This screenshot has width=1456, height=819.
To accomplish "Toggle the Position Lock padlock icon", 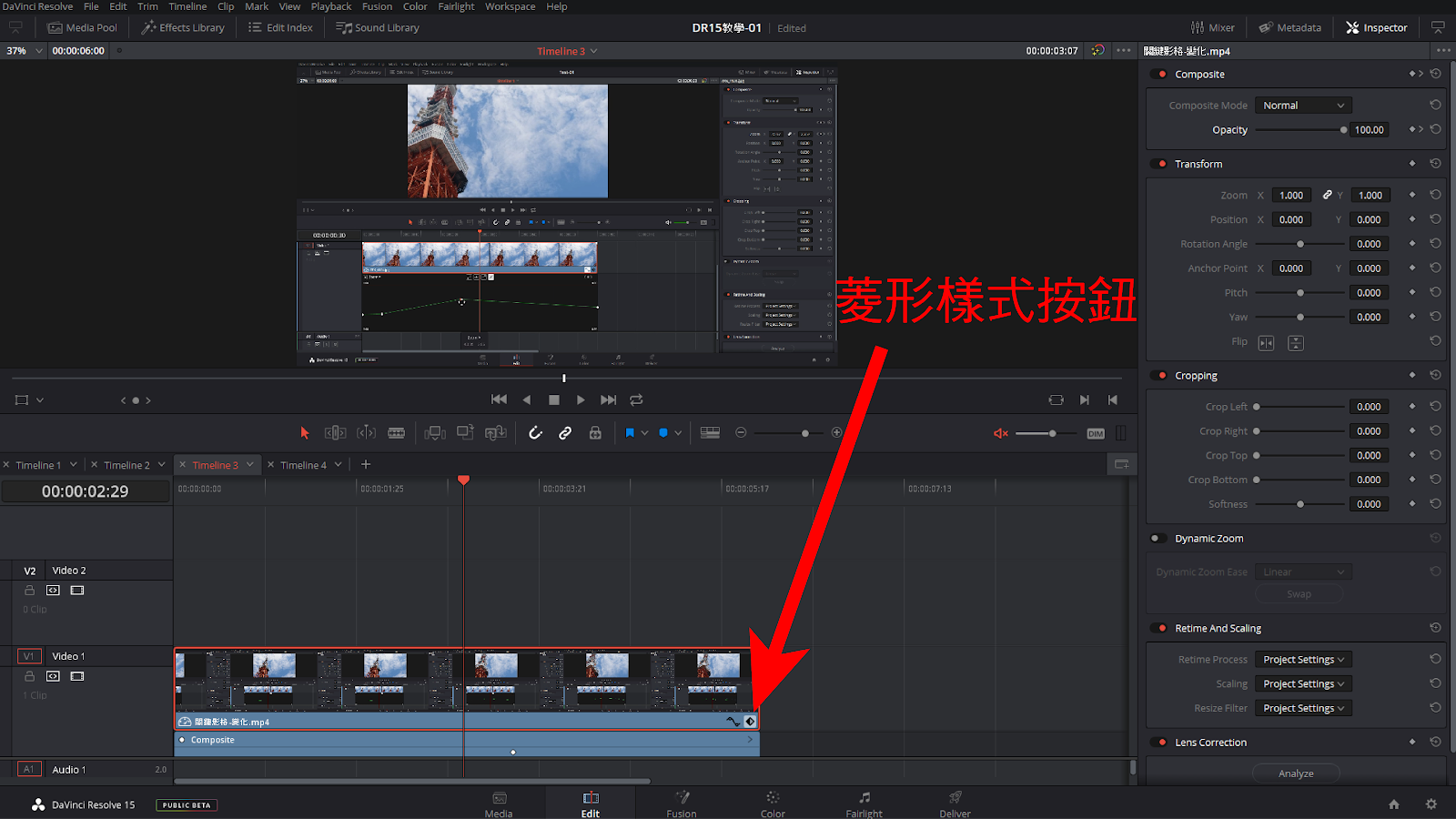I will click(595, 433).
